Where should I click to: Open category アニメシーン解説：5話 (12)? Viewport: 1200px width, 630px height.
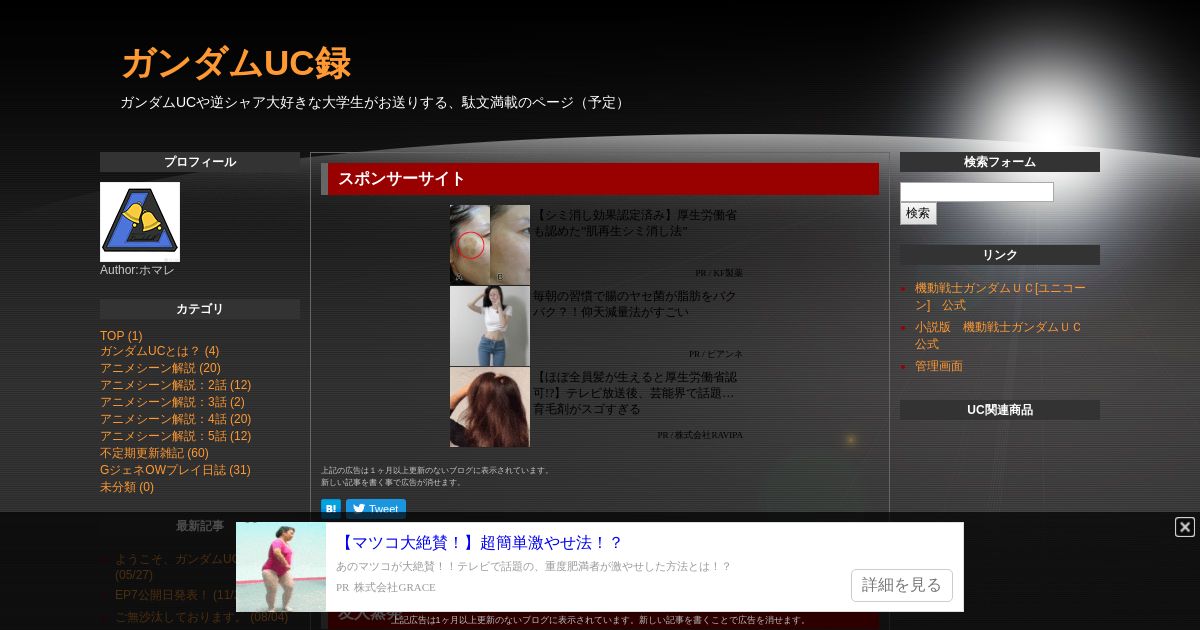coord(175,436)
